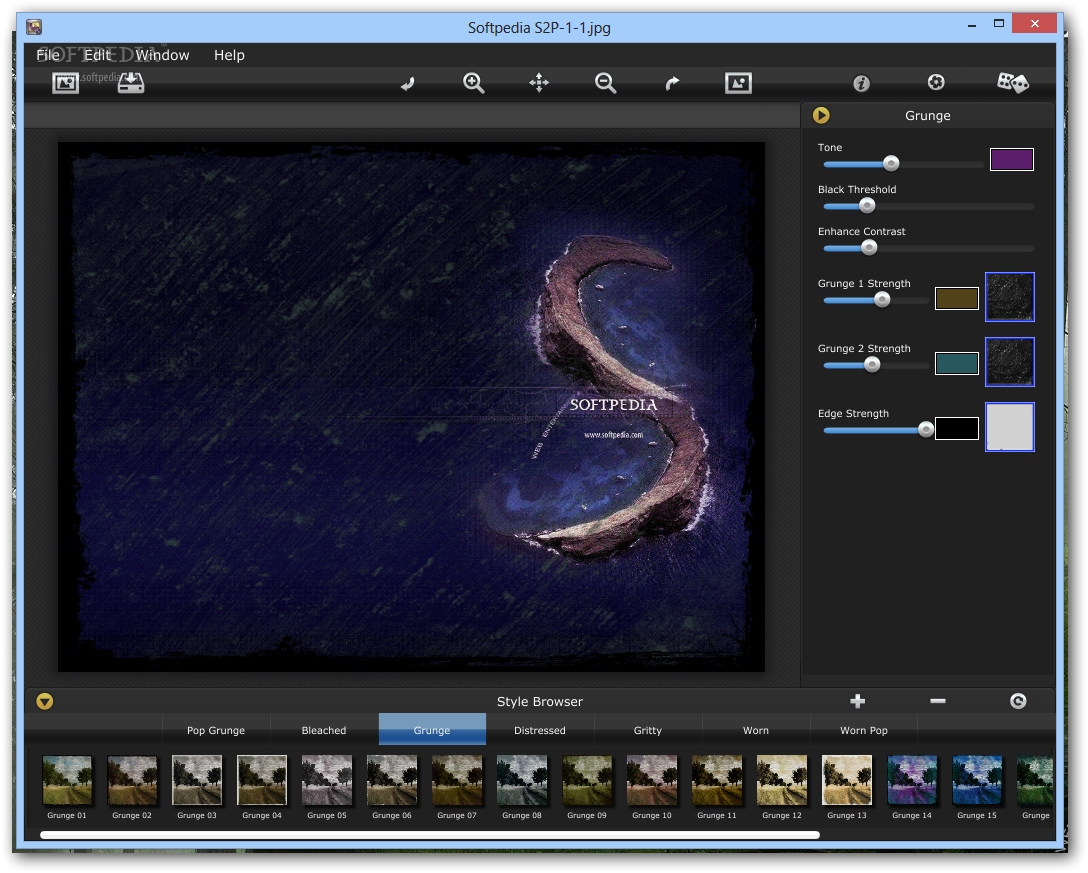Open the Grunge 2 texture thumbnail
The image size is (1088, 873).
[1010, 362]
